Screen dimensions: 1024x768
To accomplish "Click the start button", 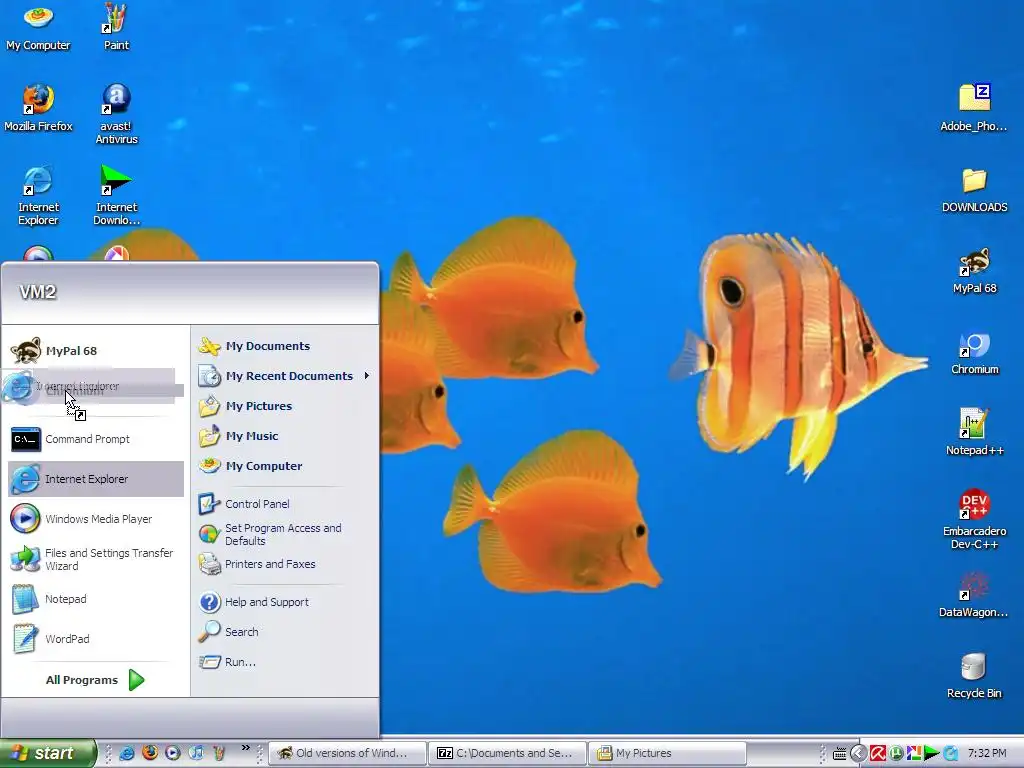I will coord(48,753).
